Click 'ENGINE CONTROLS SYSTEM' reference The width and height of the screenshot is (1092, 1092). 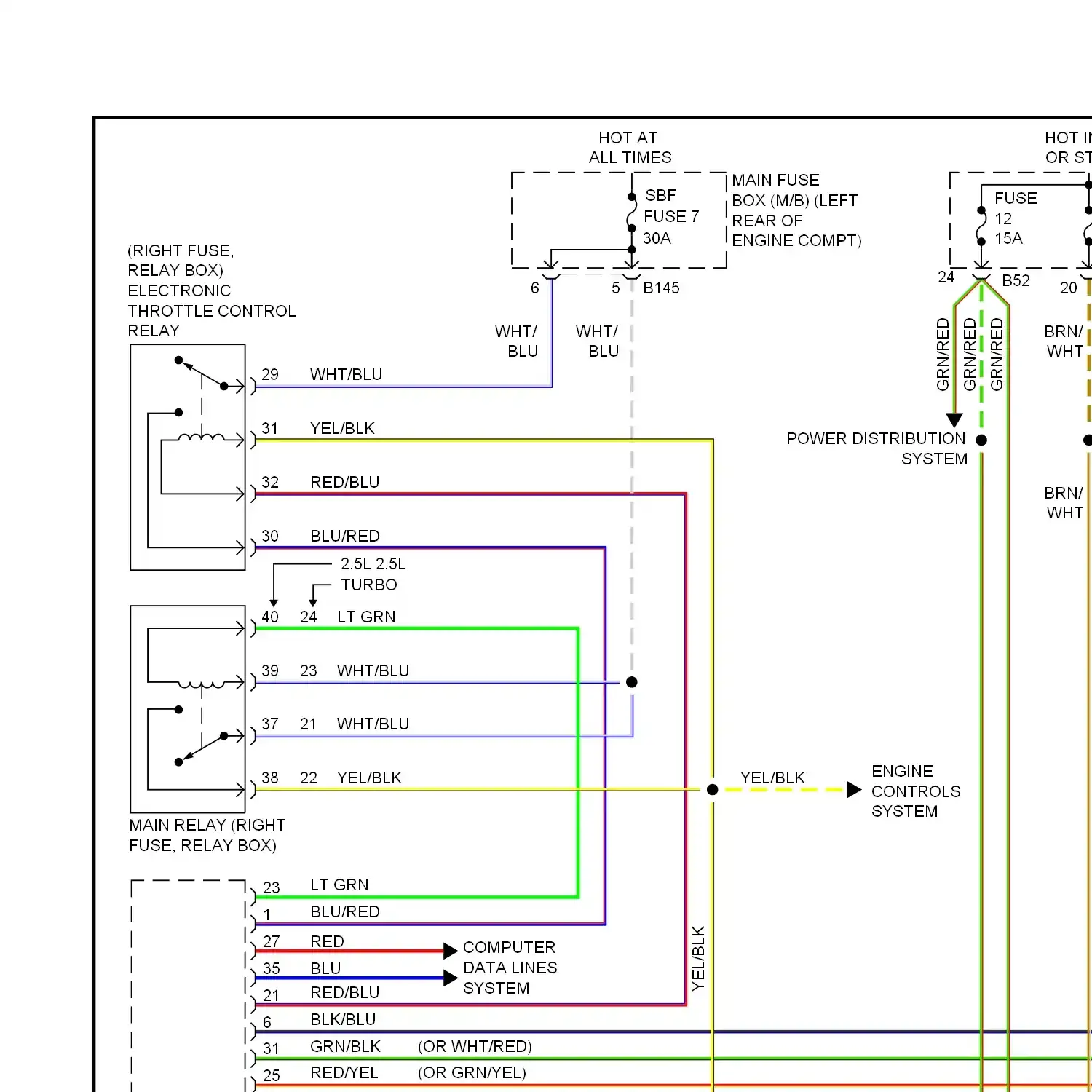(916, 791)
